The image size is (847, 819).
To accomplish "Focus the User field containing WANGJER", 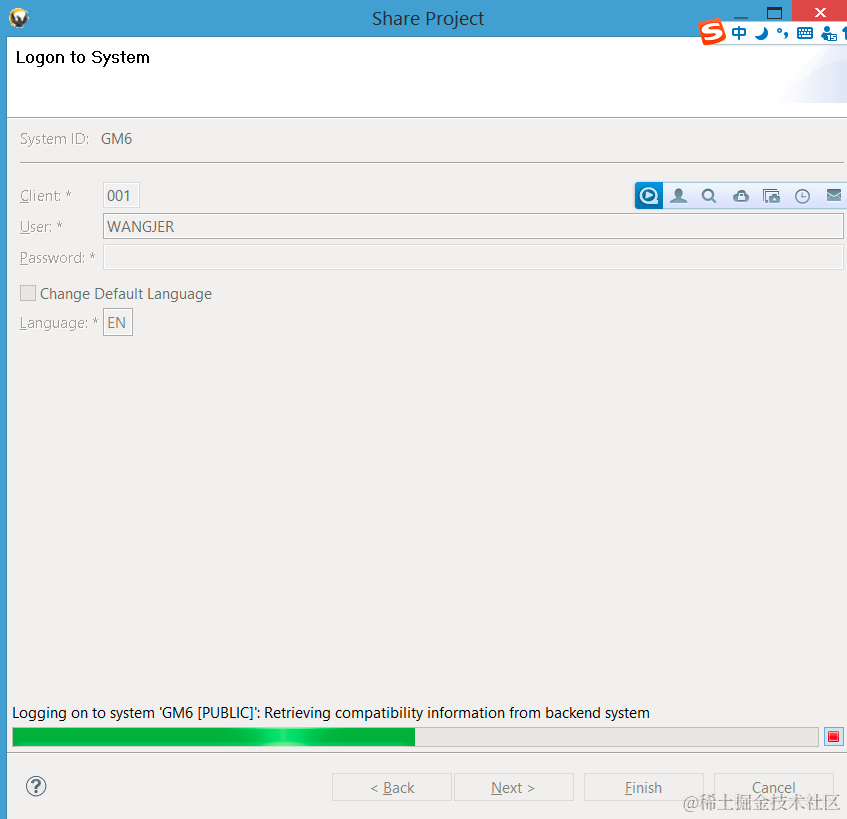I will coord(473,226).
